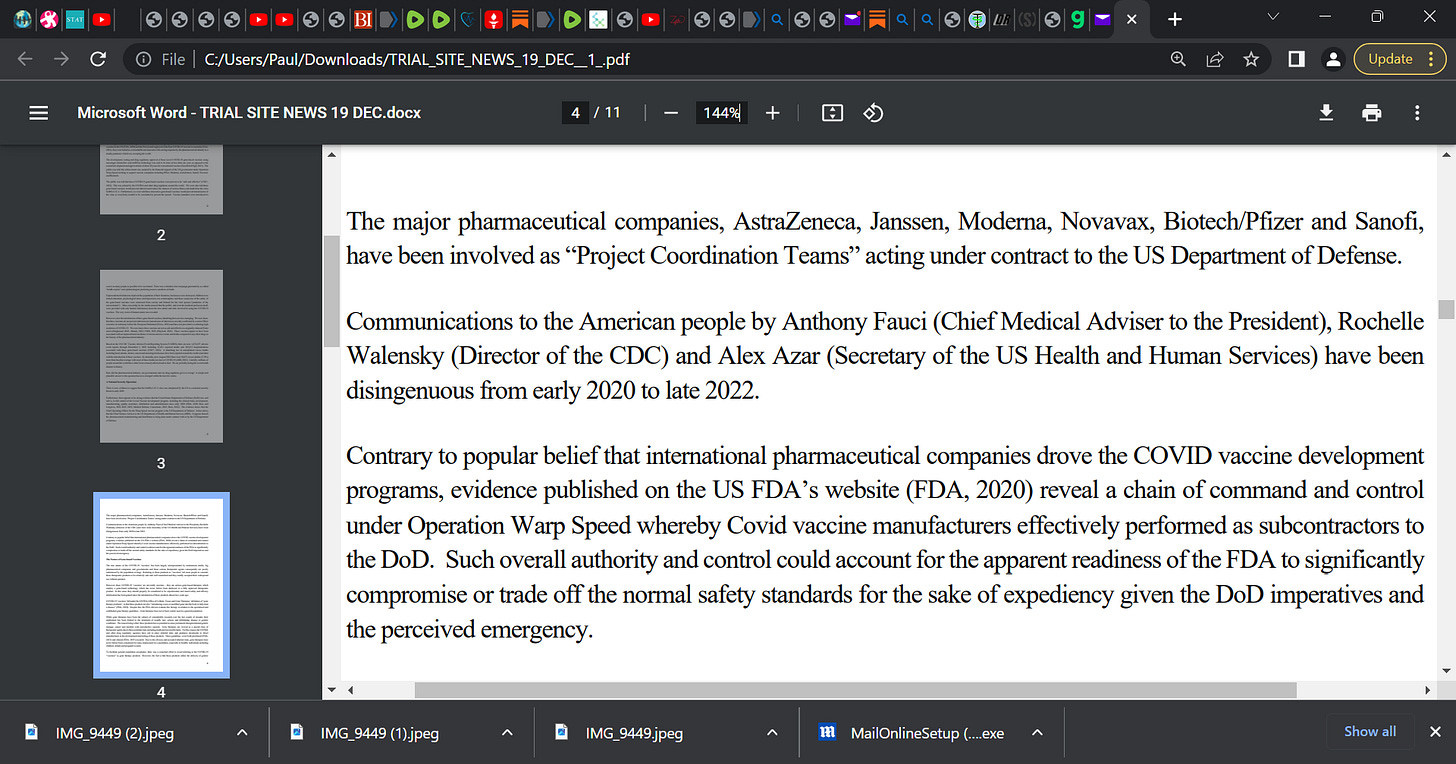1456x764 pixels.
Task: Select the page 4 thumbnail
Action: (161, 585)
